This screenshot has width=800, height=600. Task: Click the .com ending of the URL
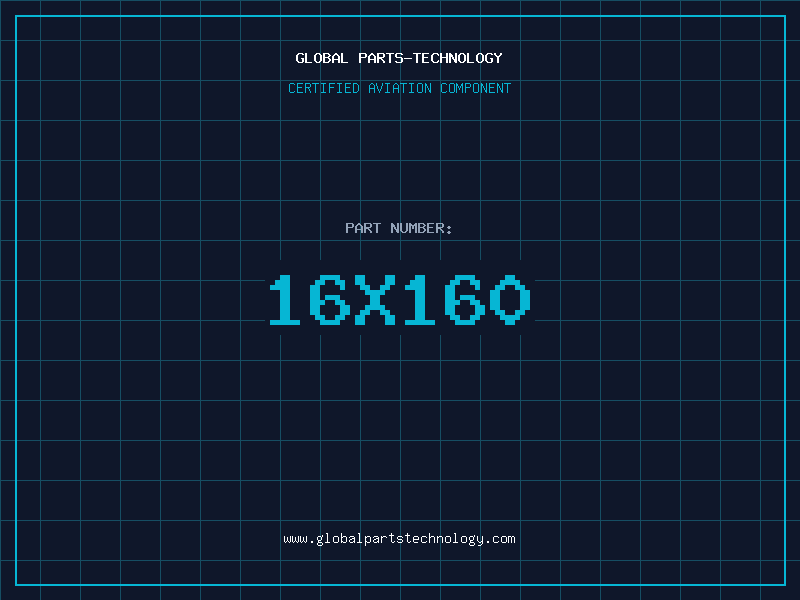(499, 539)
